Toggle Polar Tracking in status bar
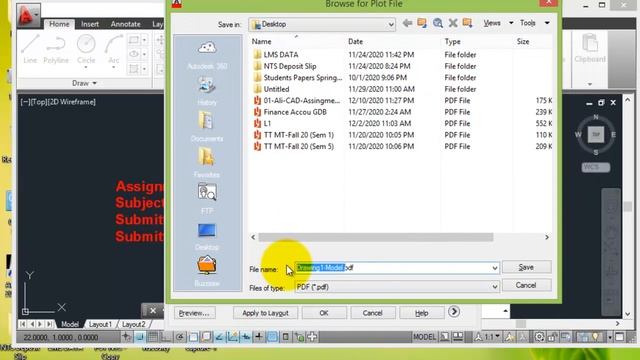Screen dimensions: 640x360 coord(180,337)
